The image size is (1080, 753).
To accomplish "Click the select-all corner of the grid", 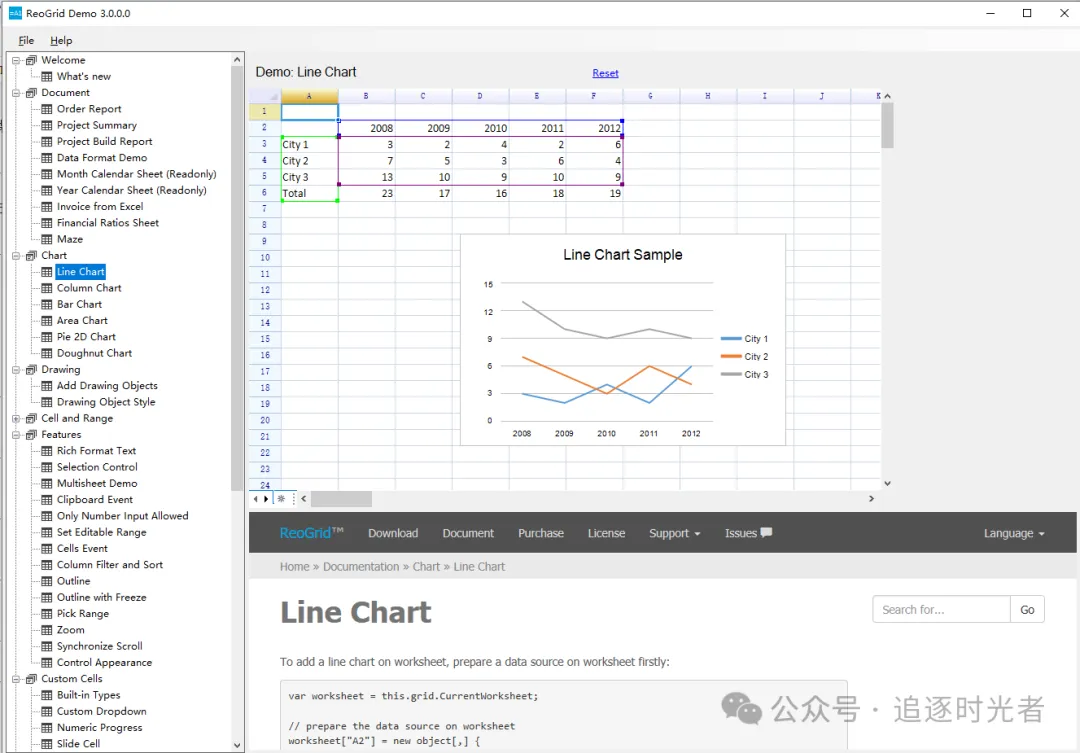I will pos(264,96).
